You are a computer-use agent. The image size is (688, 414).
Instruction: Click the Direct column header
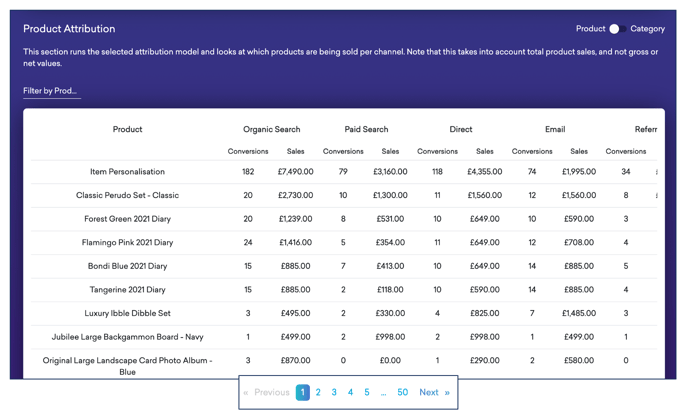point(460,129)
